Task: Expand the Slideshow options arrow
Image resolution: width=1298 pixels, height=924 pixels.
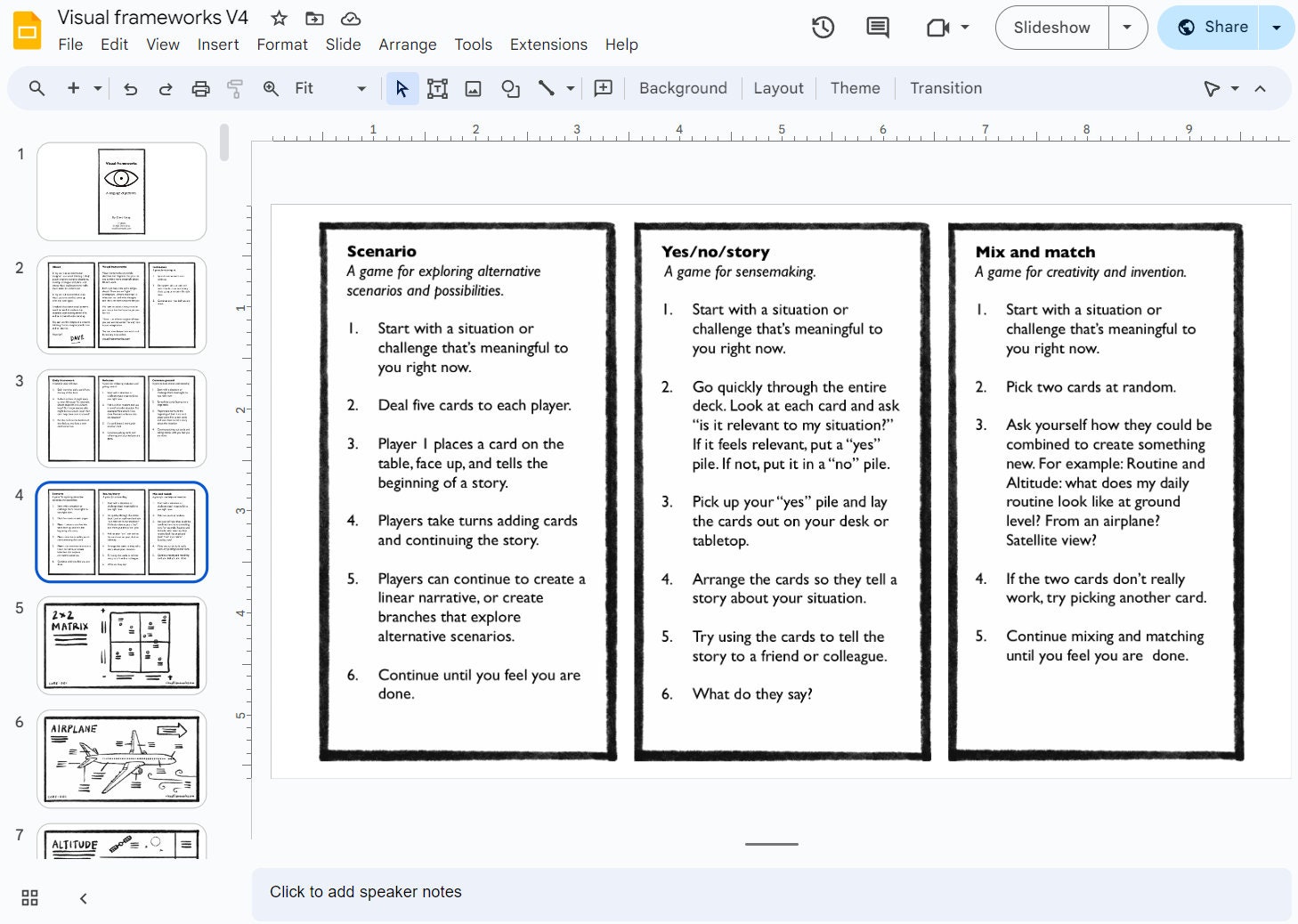Action: tap(1127, 28)
